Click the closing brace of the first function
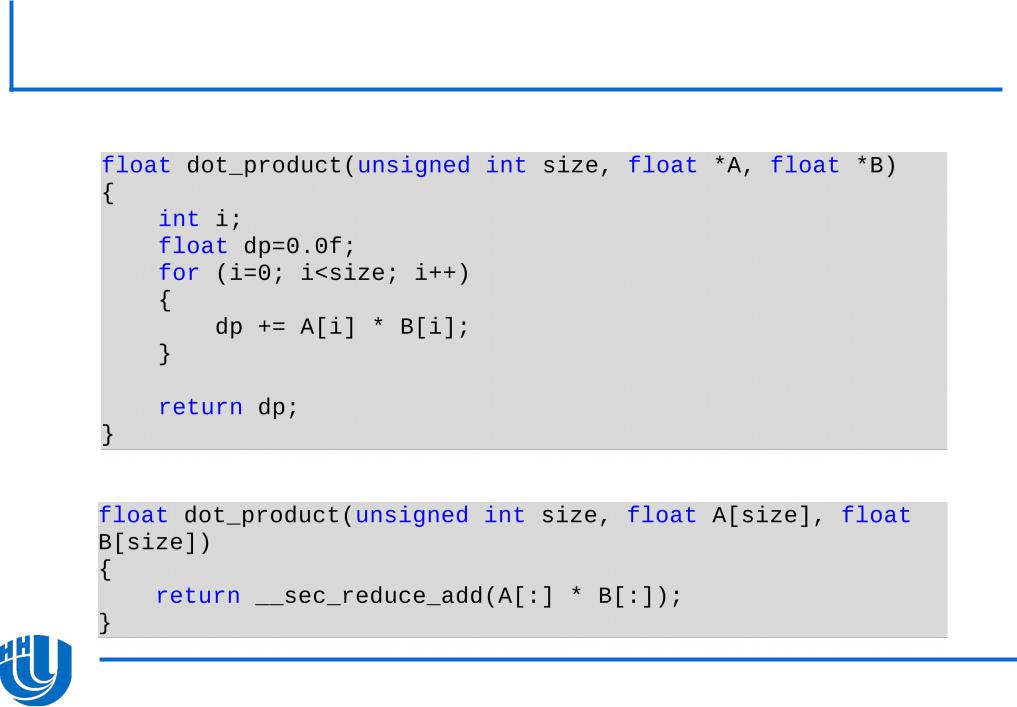Image resolution: width=1017 pixels, height=707 pixels. tap(108, 434)
